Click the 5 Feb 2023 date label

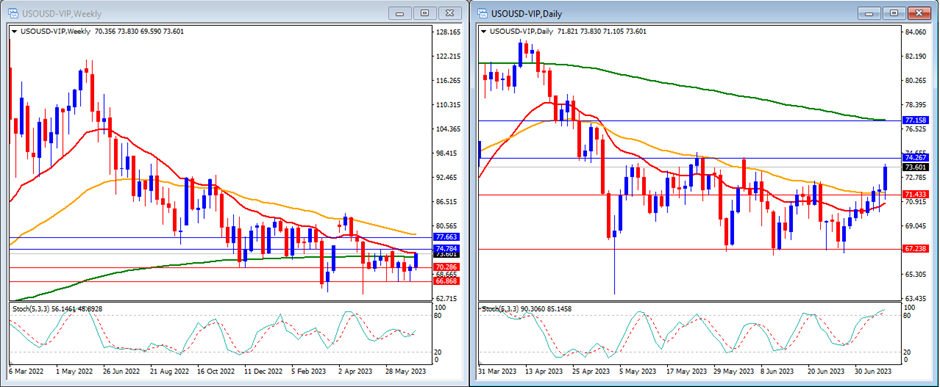309,371
